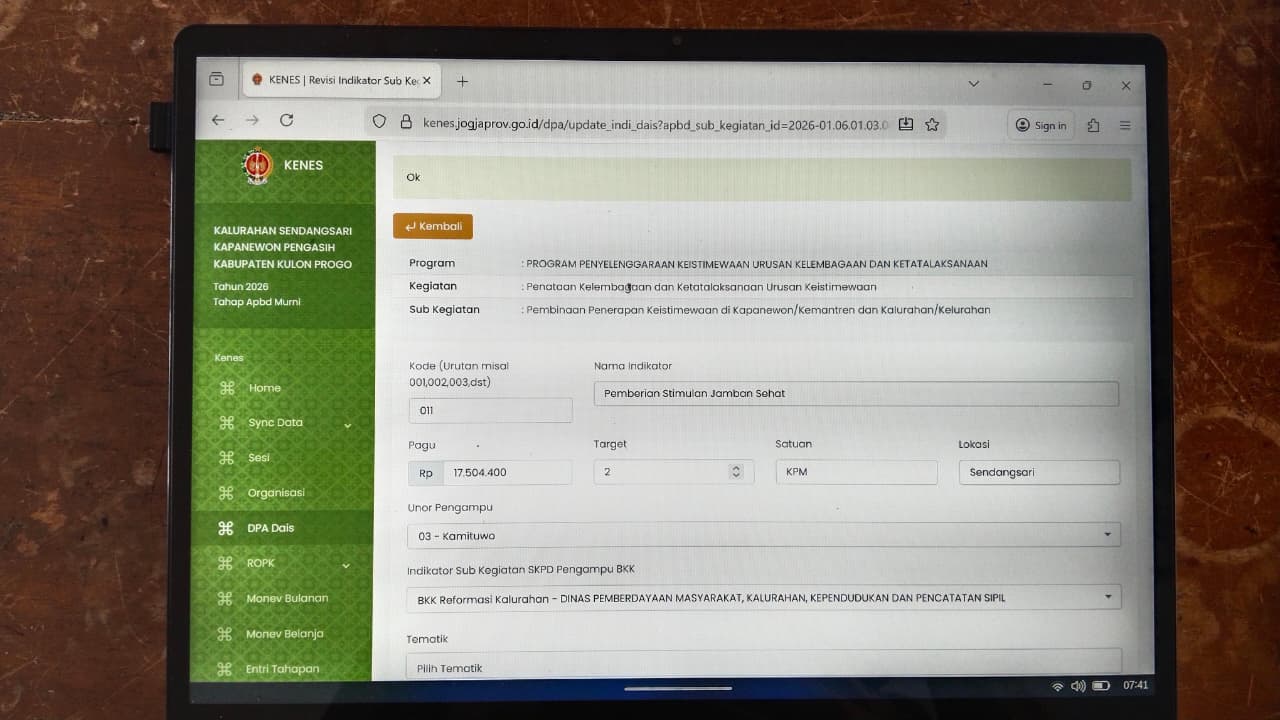Go back using browser back arrow
This screenshot has width=1280, height=720.
pyautogui.click(x=218, y=120)
